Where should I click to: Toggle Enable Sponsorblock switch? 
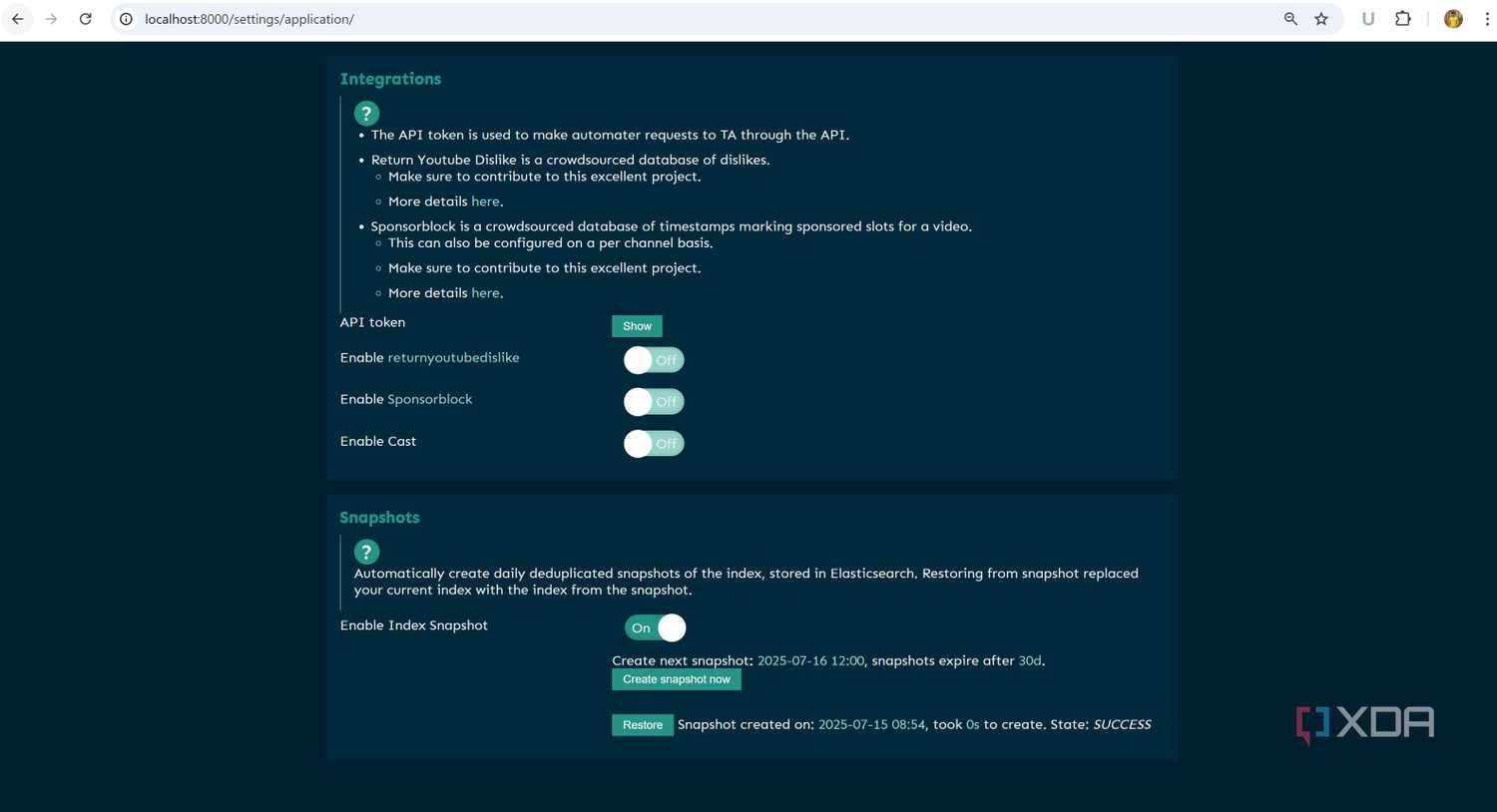tap(654, 402)
